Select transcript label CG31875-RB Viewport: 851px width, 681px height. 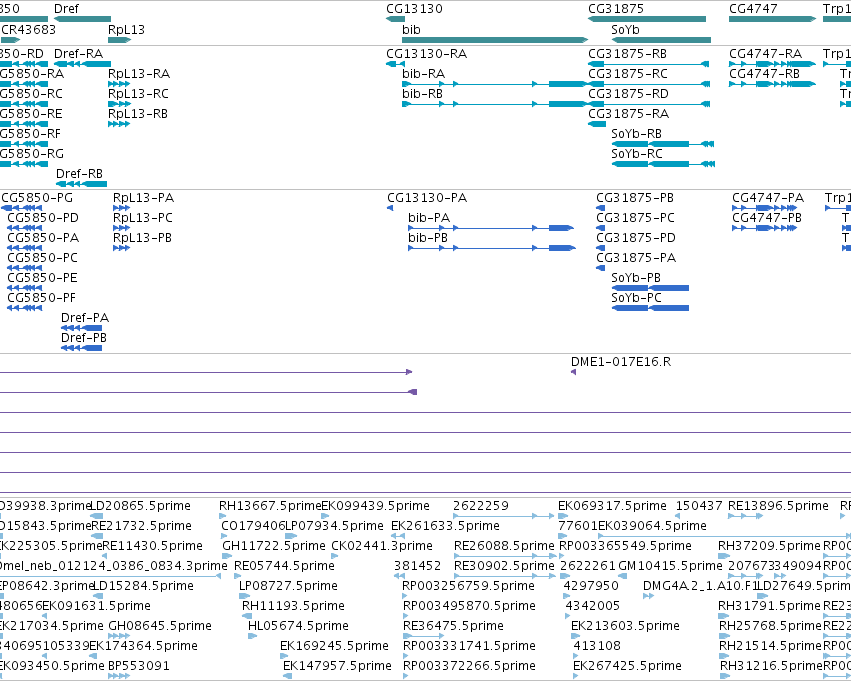(x=627, y=54)
